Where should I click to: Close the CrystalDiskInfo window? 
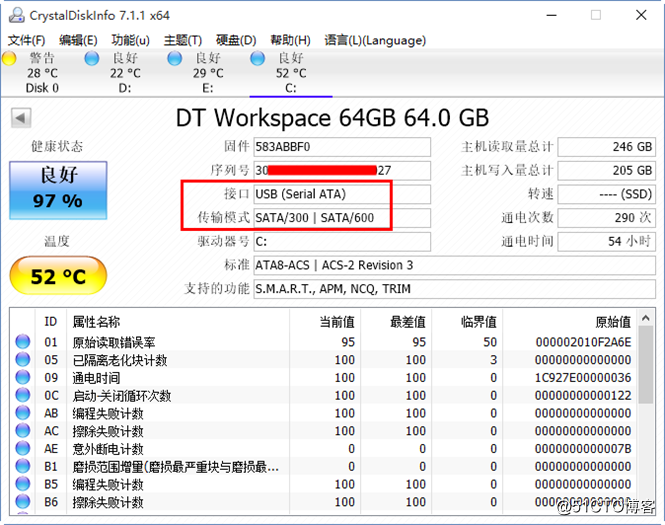point(641,16)
